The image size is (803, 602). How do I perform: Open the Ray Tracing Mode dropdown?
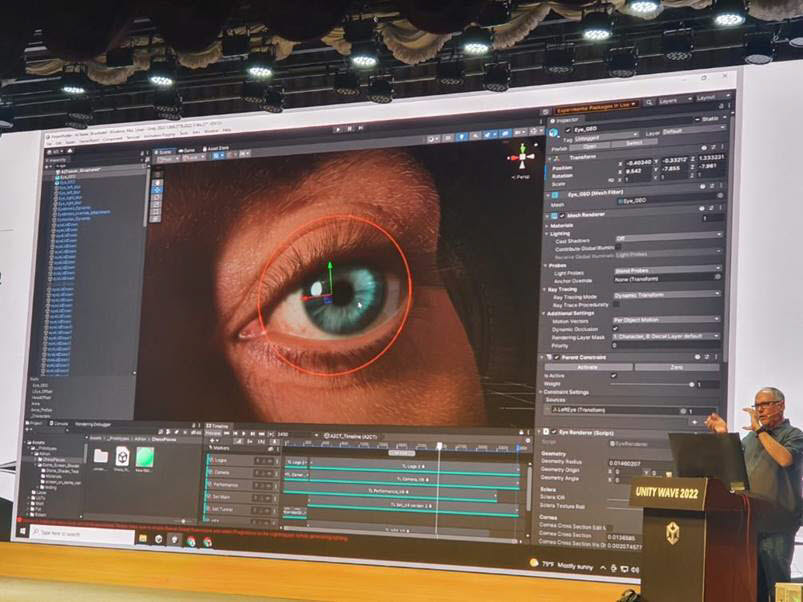point(666,294)
